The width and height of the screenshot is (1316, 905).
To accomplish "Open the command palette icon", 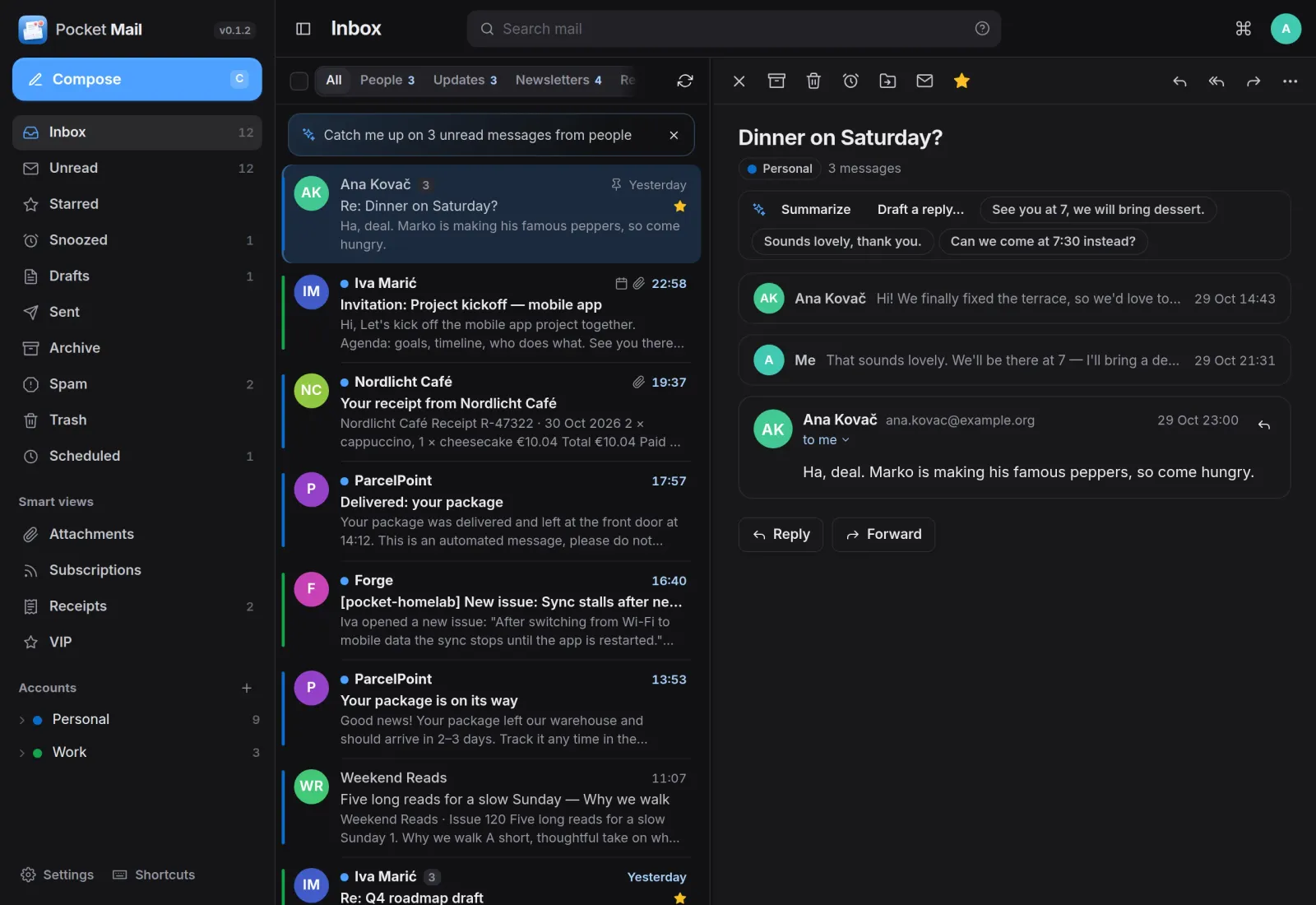I will pos(1244,29).
